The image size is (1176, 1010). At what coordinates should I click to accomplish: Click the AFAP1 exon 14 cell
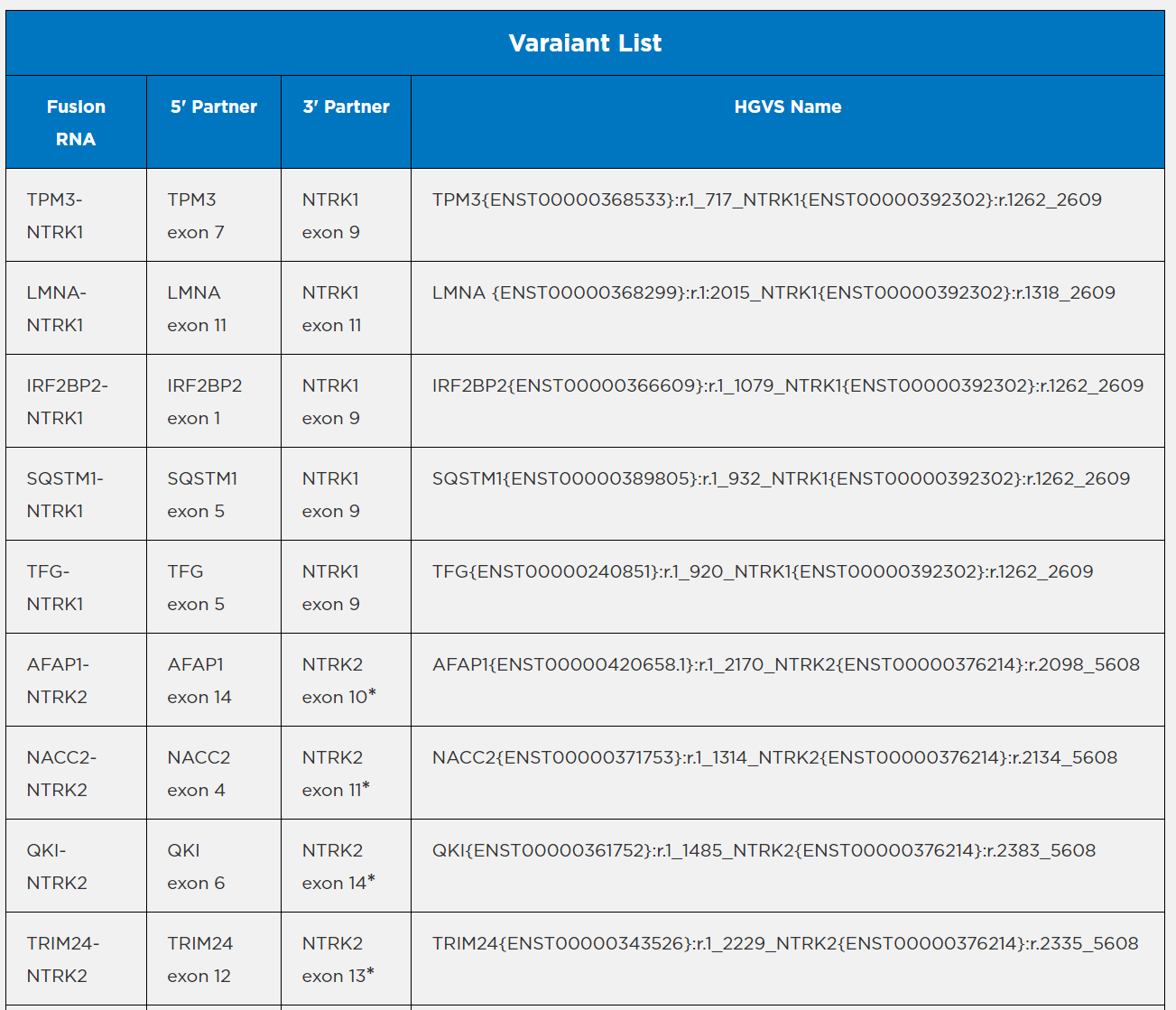[199, 681]
